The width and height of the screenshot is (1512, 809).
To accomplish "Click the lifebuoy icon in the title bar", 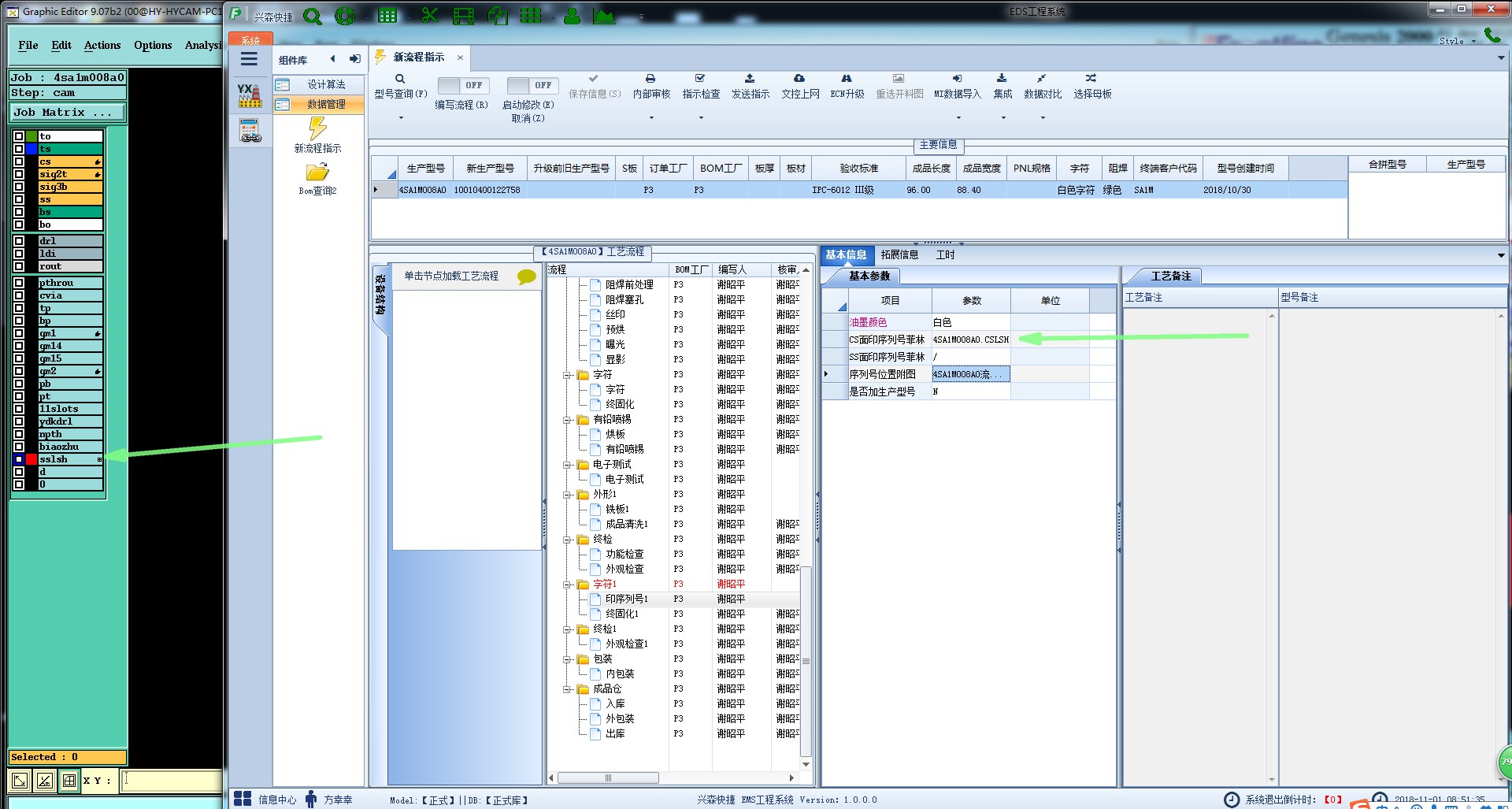I will [345, 16].
